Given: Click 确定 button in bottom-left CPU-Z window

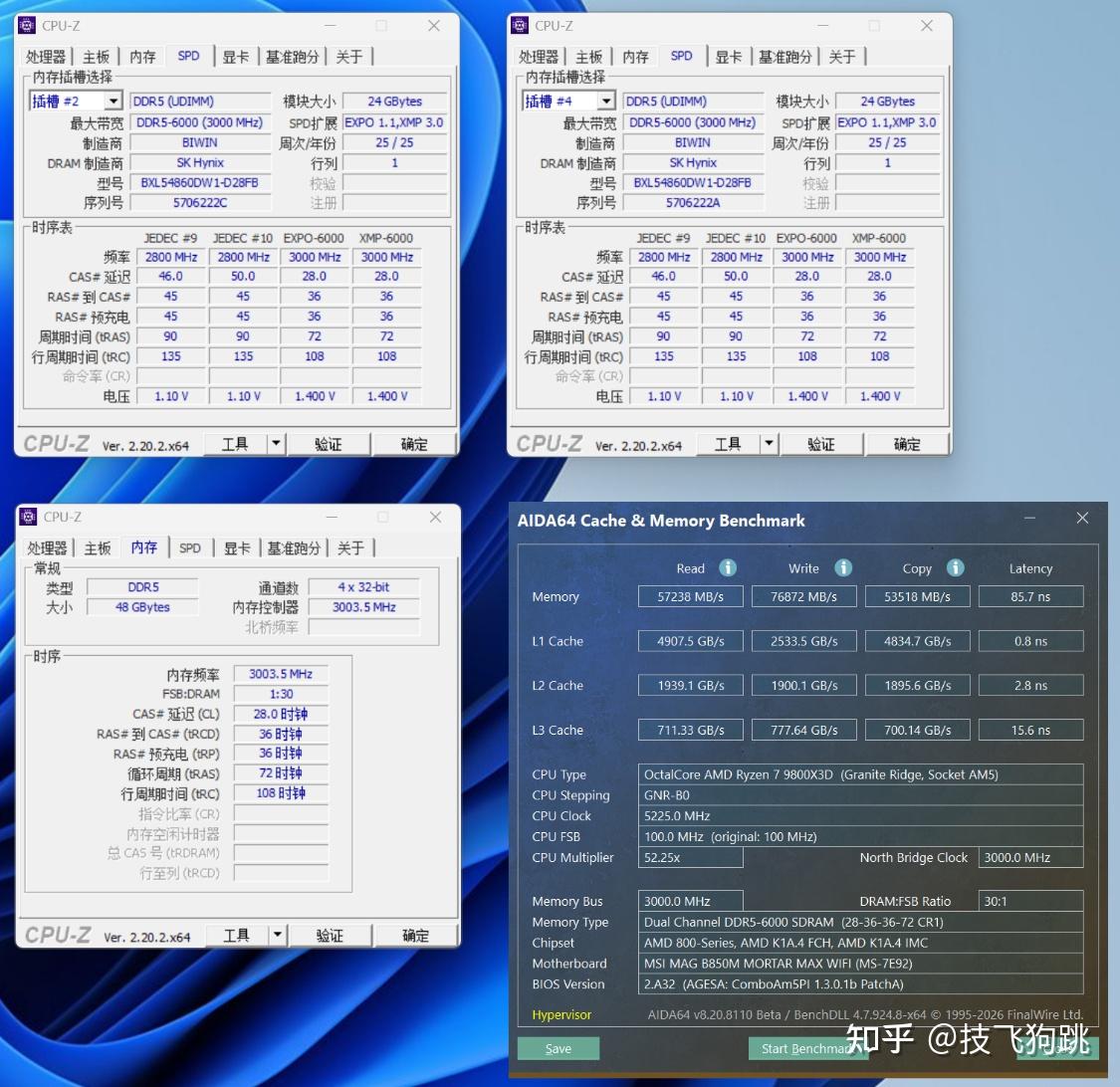Looking at the screenshot, I should [x=415, y=935].
